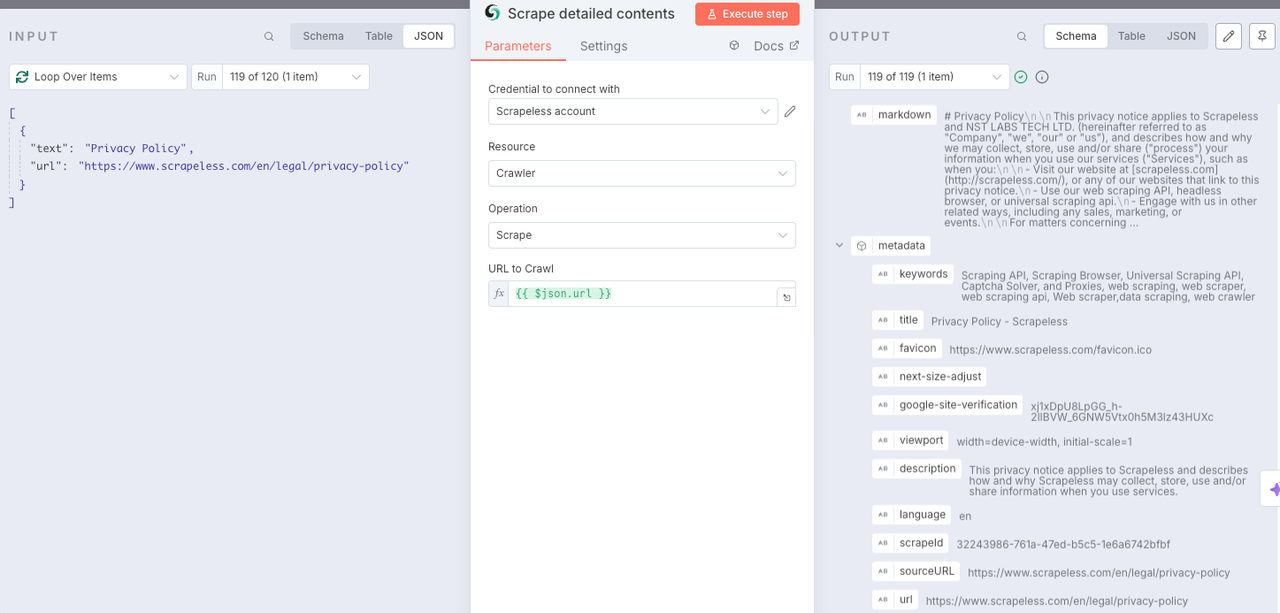Select the description field pill
Viewport: 1280px width, 613px height.
pos(916,468)
